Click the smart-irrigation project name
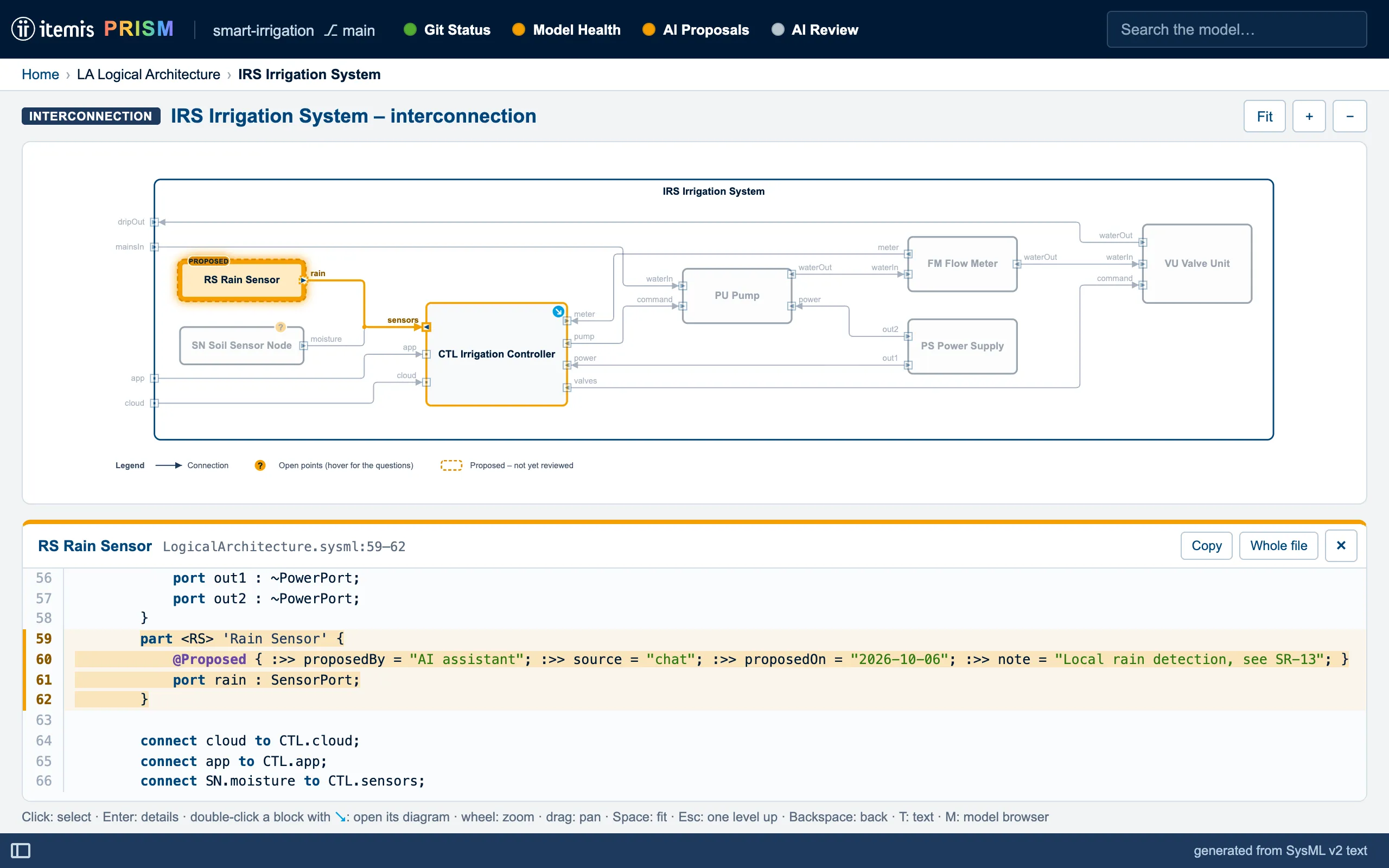Screen dimensions: 1389x868 (x=264, y=30)
